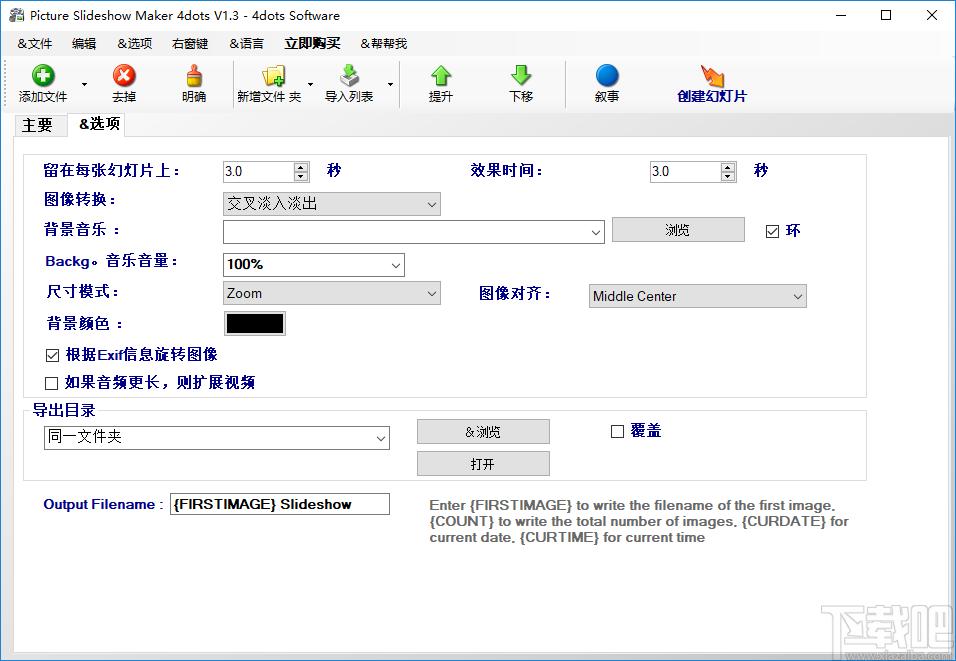Click the blue 叙事 circle icon
The width and height of the screenshot is (956, 661).
[x=607, y=76]
